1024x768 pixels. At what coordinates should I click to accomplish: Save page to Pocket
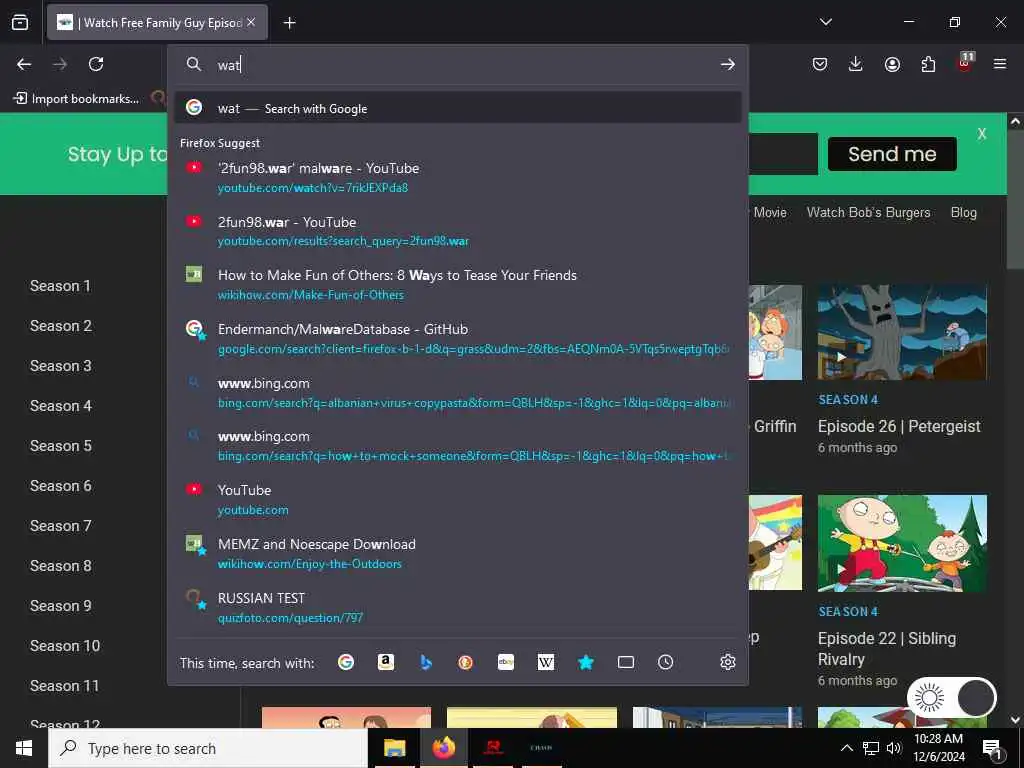820,64
